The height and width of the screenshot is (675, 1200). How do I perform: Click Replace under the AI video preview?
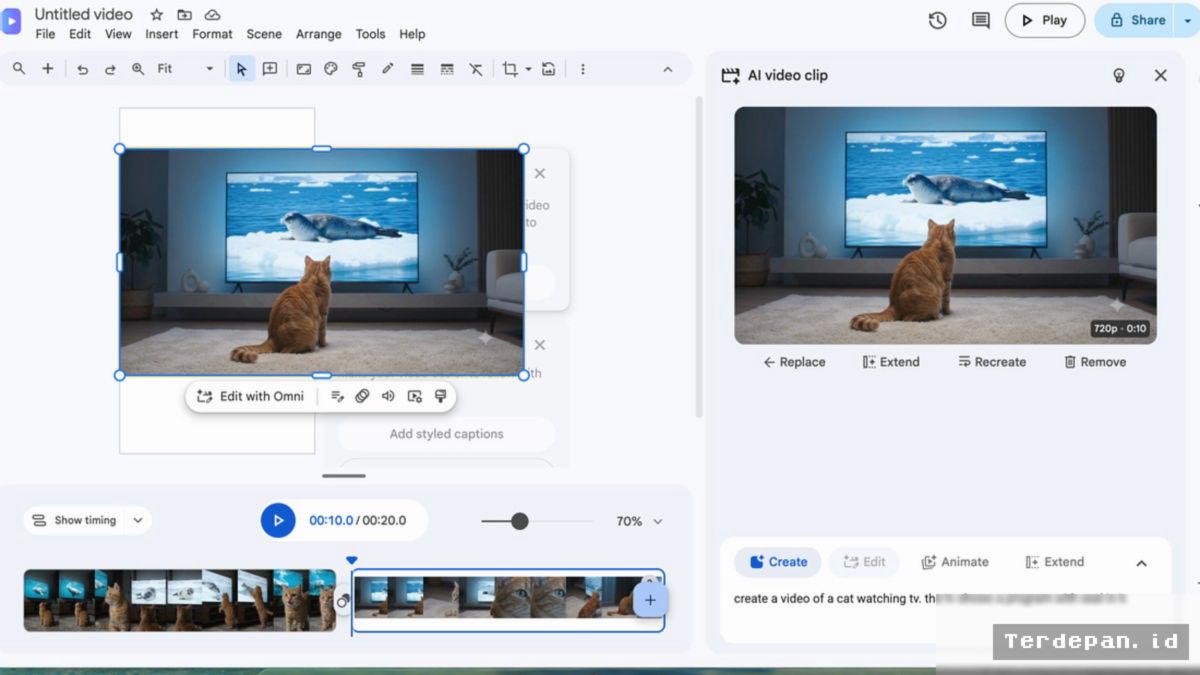click(x=794, y=362)
